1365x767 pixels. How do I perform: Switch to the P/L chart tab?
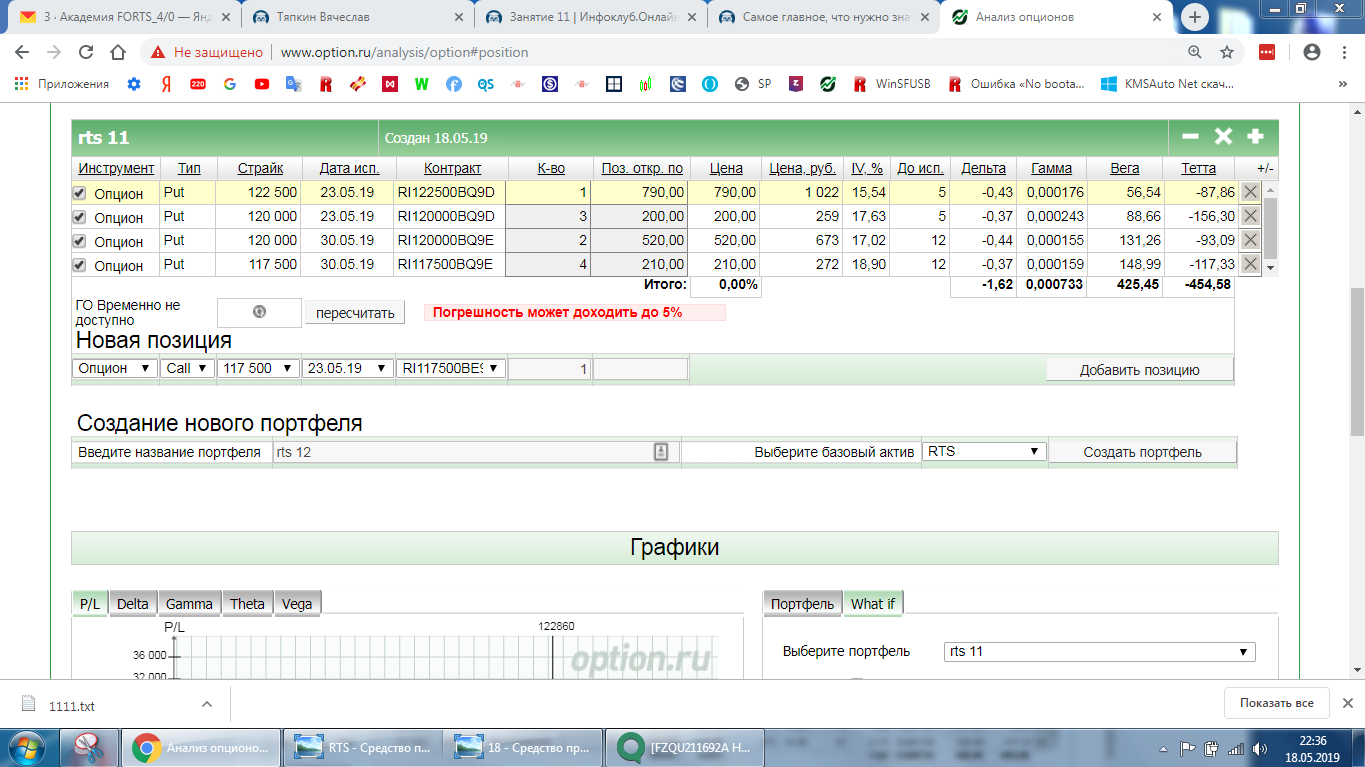pos(90,603)
